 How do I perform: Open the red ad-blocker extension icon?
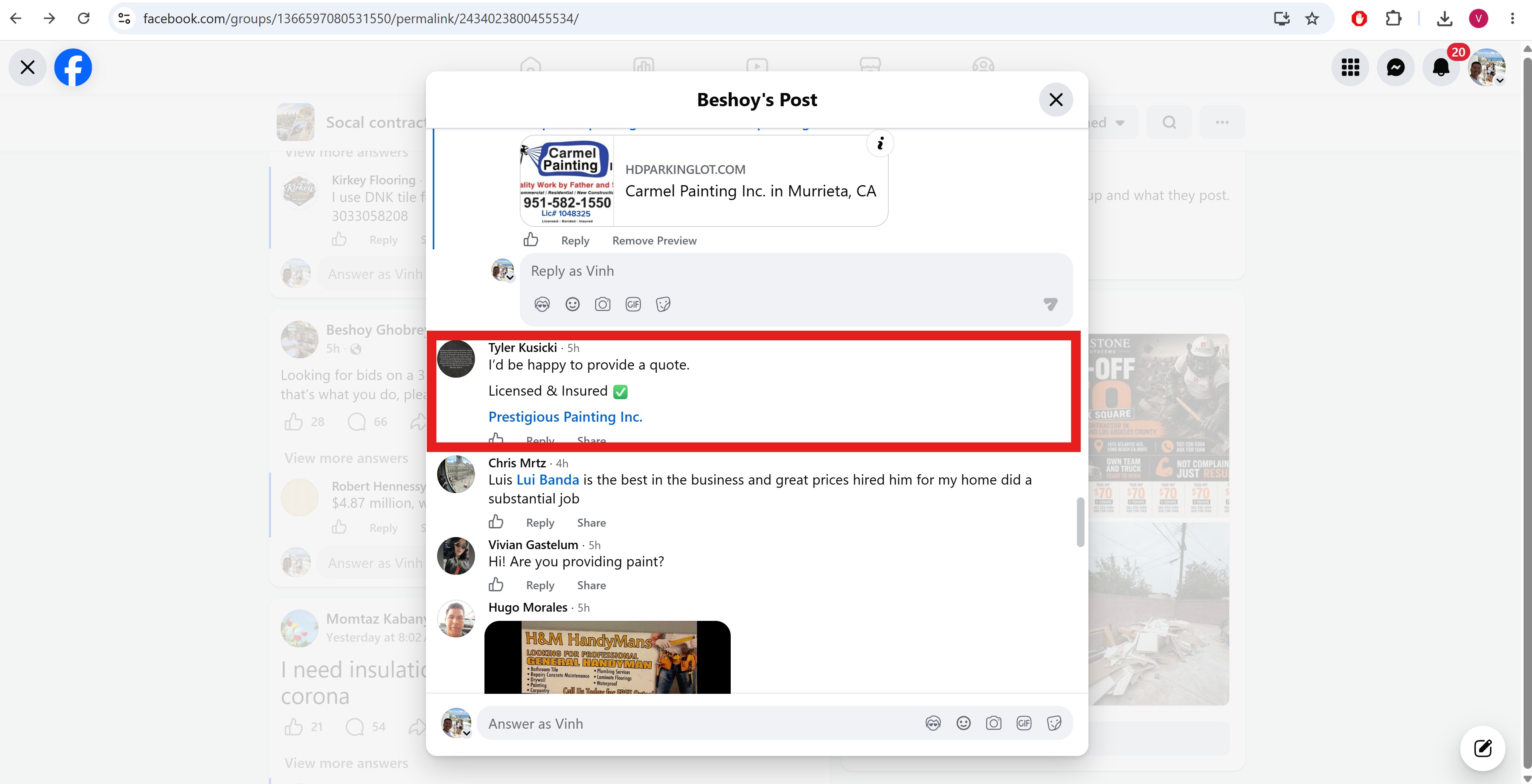tap(1359, 18)
